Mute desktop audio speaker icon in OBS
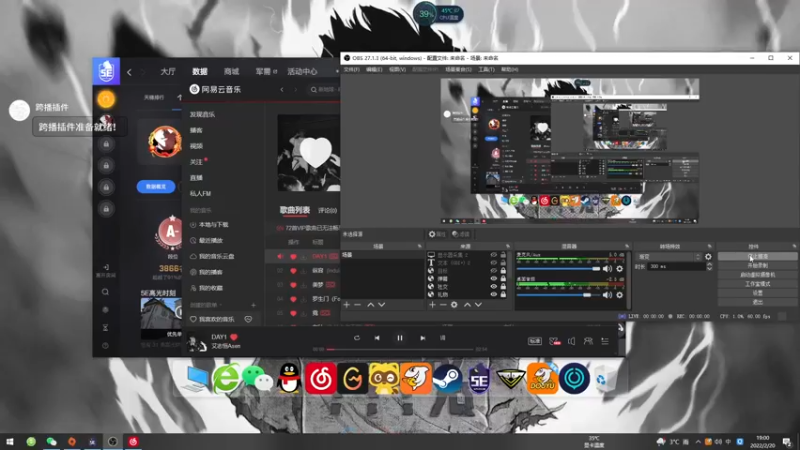This screenshot has width=800, height=450. 607,295
